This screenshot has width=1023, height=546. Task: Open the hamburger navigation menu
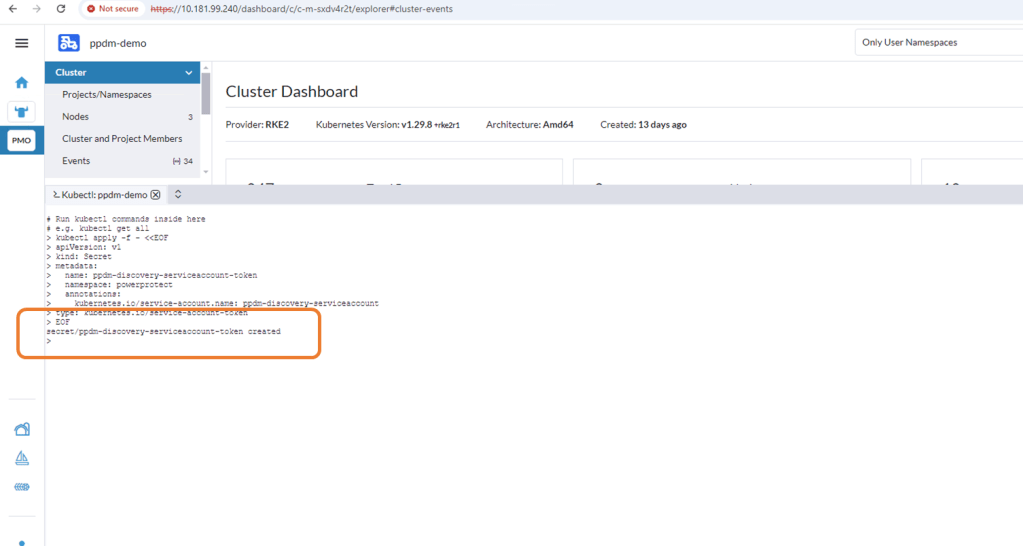click(21, 43)
